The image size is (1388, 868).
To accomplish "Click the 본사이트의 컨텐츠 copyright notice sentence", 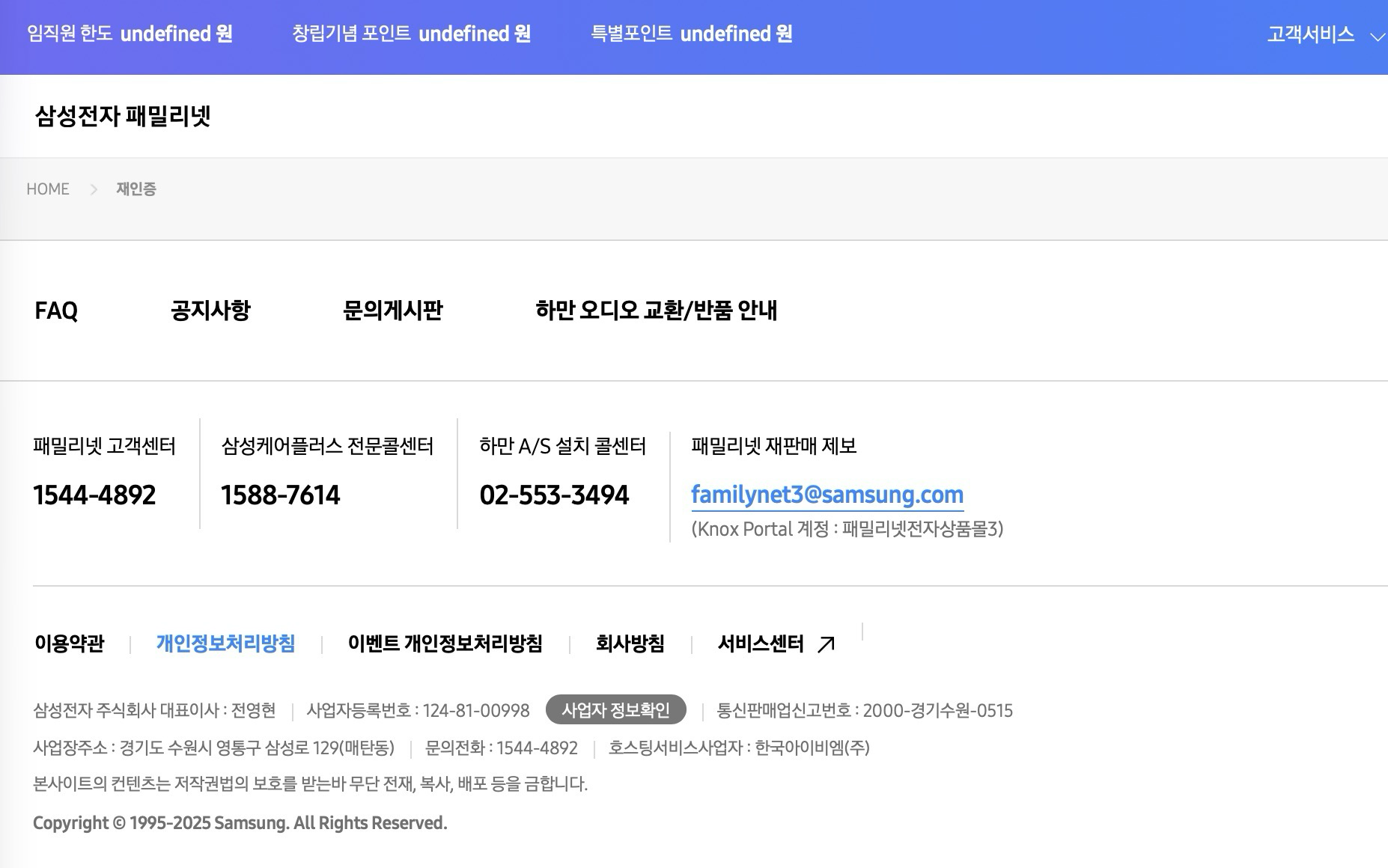I will click(311, 784).
